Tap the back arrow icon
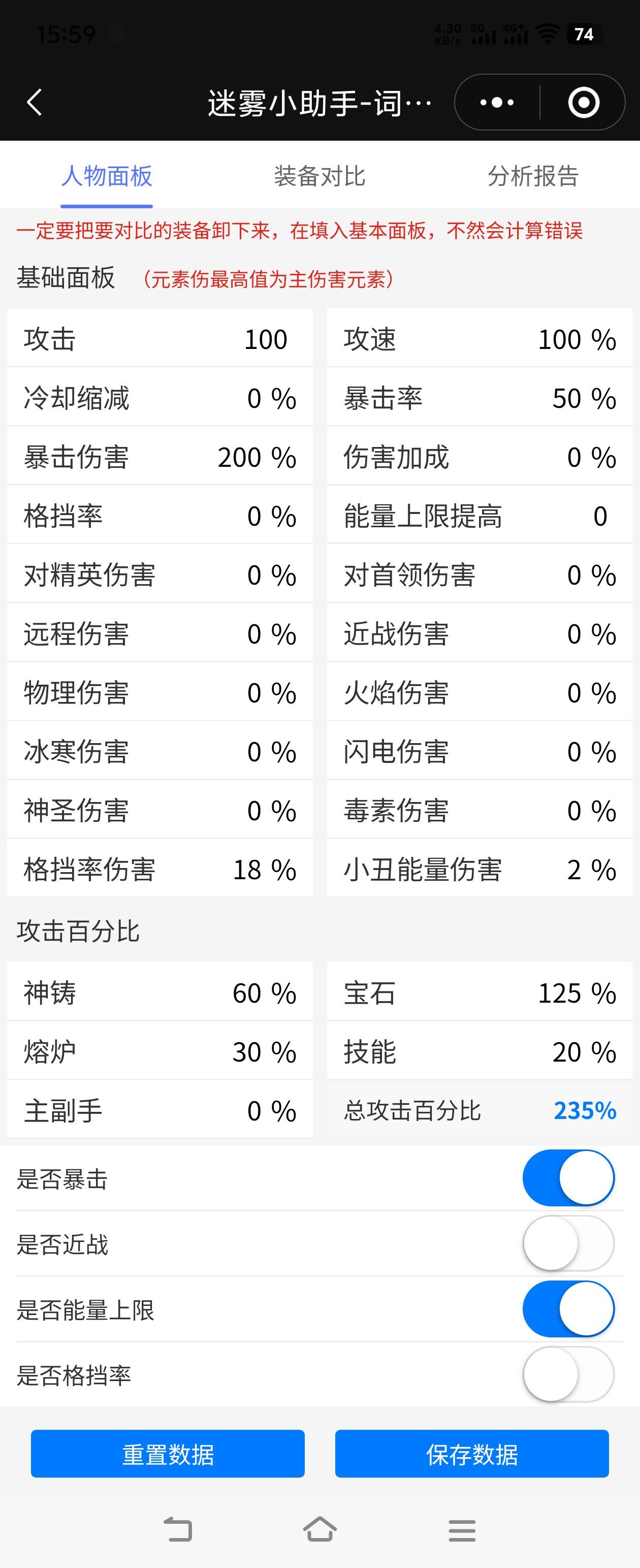 point(35,102)
